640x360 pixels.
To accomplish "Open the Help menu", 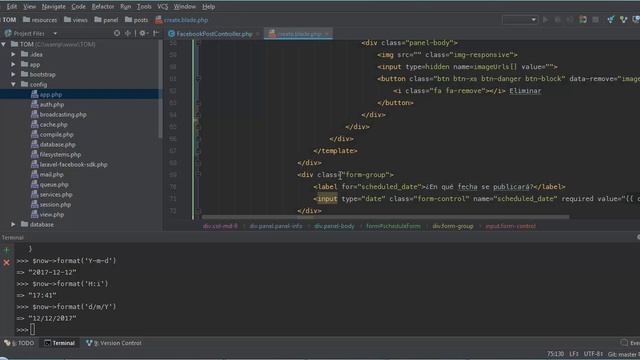I will click(x=209, y=7).
